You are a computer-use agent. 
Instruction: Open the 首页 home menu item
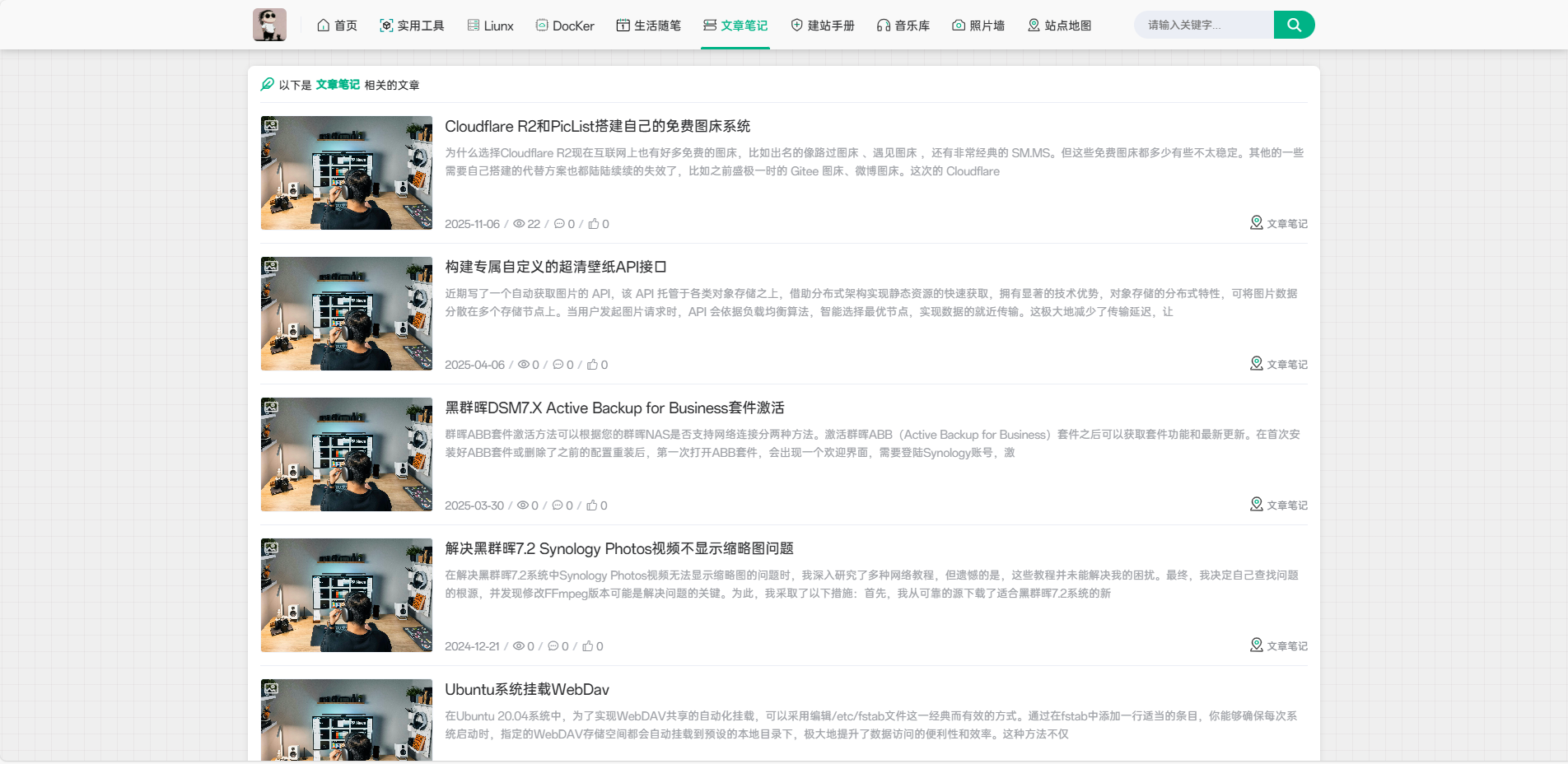point(337,26)
